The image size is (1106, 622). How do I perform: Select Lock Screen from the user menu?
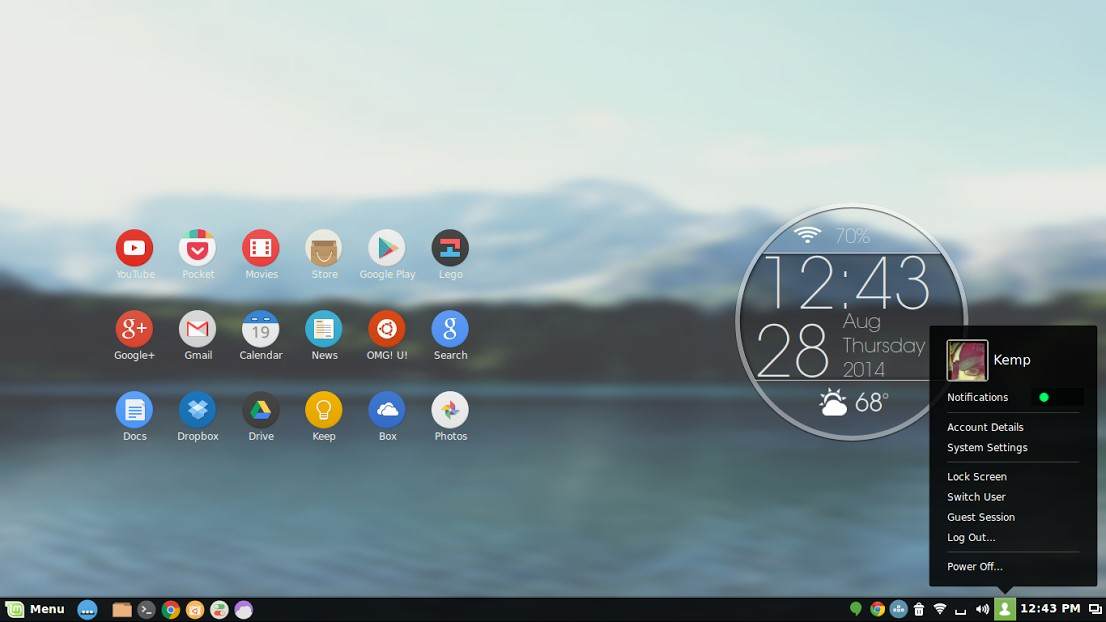point(976,477)
